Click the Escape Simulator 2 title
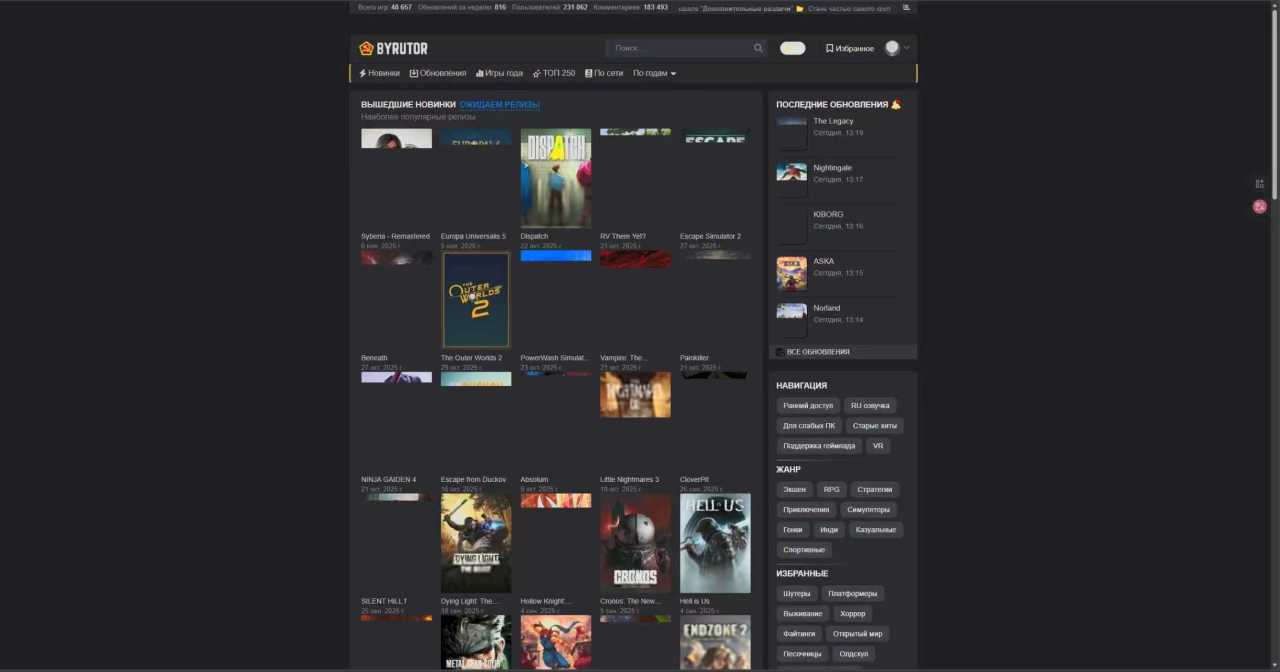The width and height of the screenshot is (1280, 672). tap(710, 237)
